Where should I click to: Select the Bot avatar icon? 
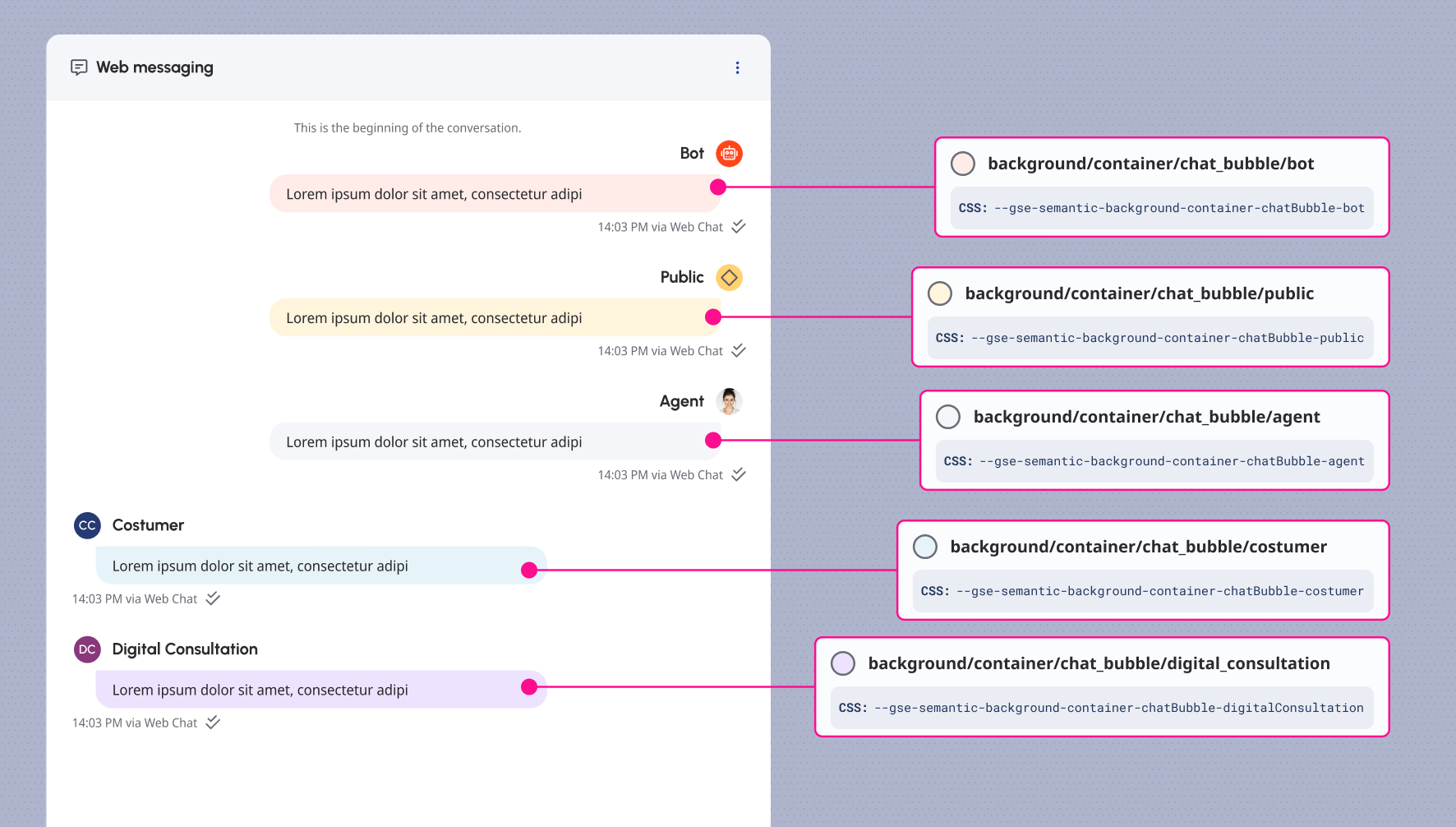click(x=729, y=154)
